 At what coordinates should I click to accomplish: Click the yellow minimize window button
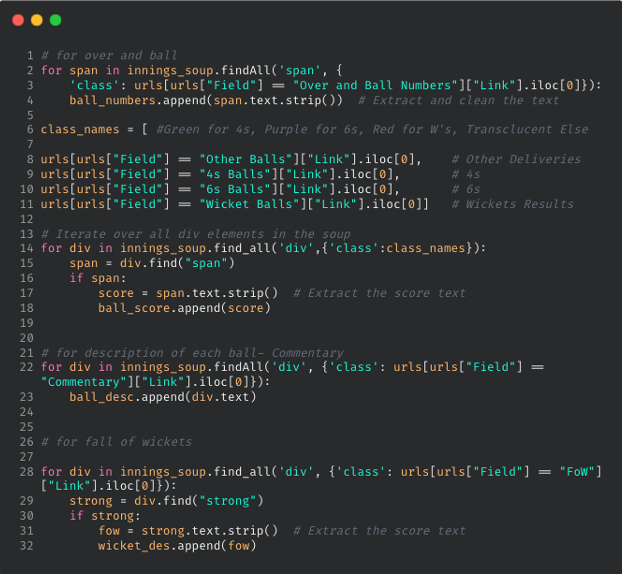coord(37,20)
